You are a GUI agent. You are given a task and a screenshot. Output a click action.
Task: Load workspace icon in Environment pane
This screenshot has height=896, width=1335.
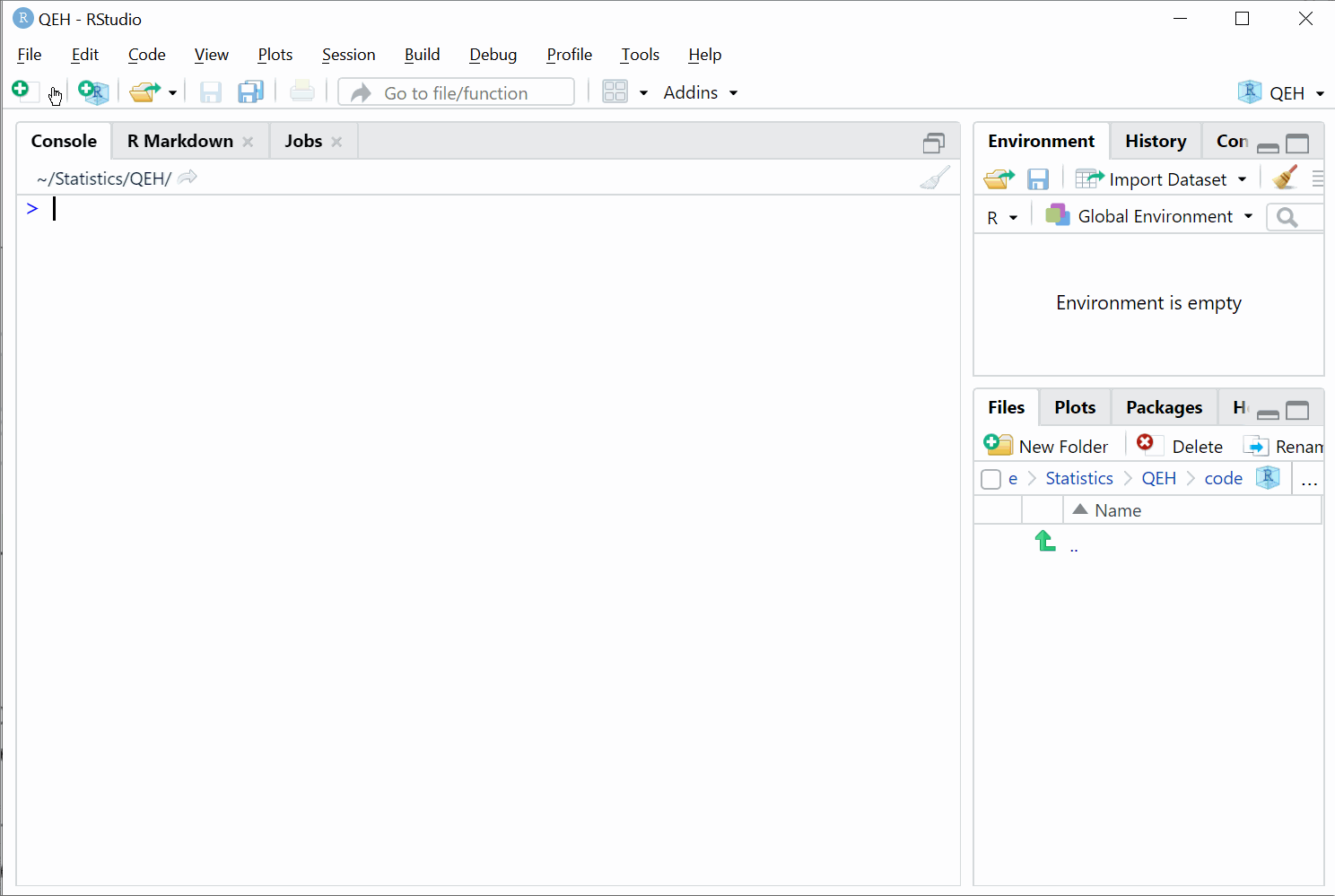pos(999,179)
